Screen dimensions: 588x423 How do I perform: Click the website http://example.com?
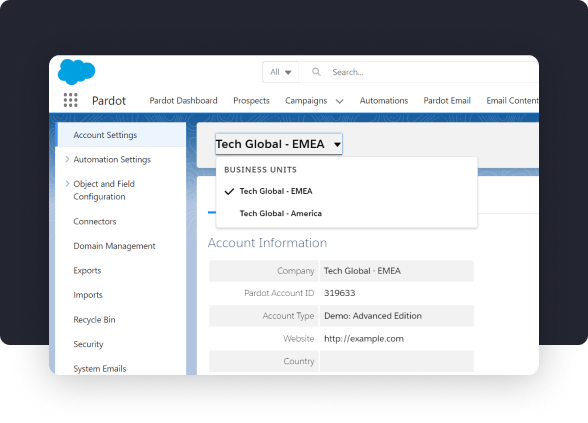coord(364,339)
